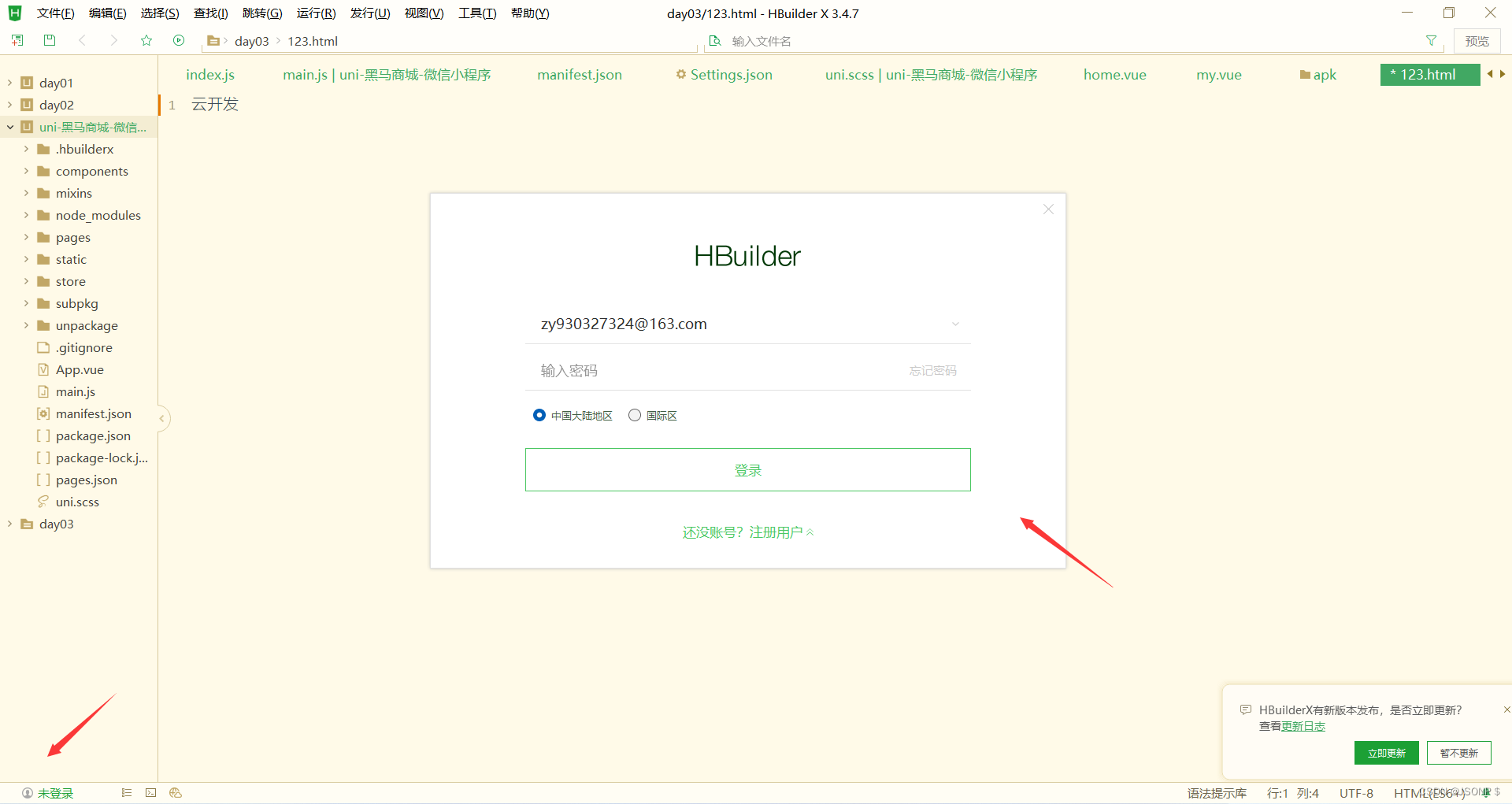Select the package.json file in tree
The height and width of the screenshot is (804, 1512).
click(x=93, y=435)
